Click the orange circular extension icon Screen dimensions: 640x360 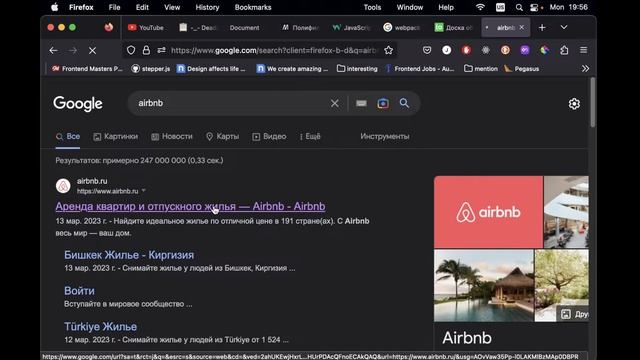coord(505,50)
